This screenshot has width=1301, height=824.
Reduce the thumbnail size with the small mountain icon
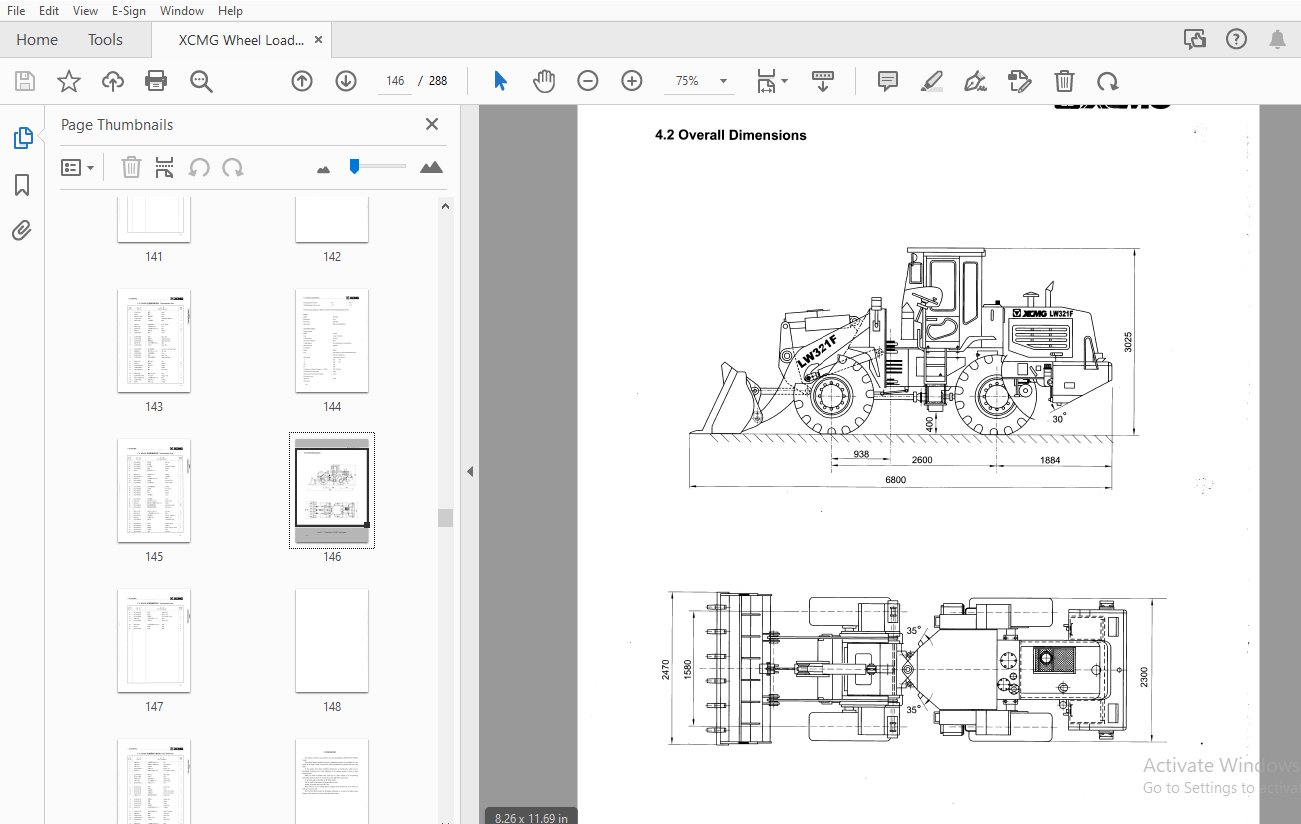pos(323,169)
